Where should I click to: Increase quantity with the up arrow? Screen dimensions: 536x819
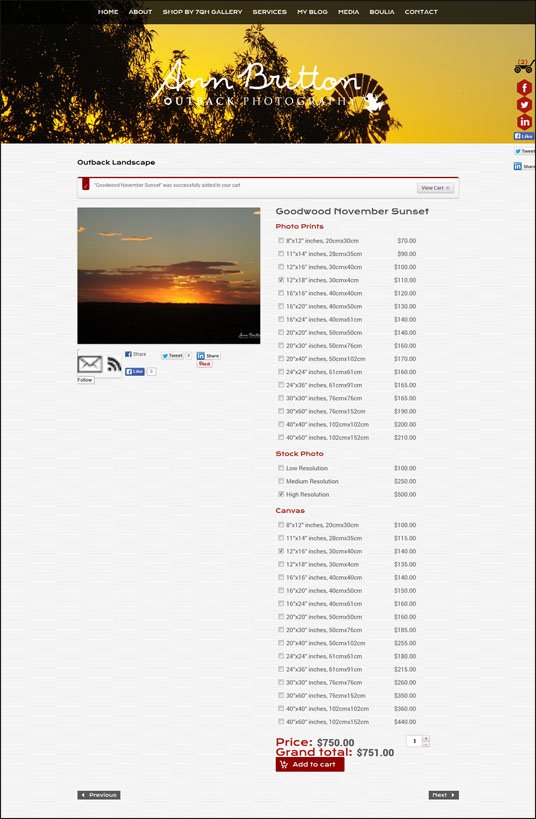pyautogui.click(x=426, y=739)
